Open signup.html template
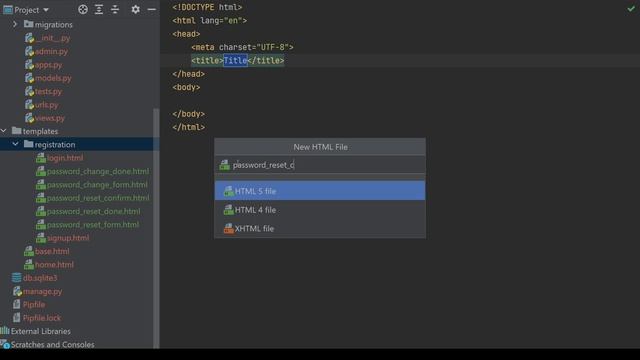Screen dimensions: 640x360 pyautogui.click(x=67, y=238)
